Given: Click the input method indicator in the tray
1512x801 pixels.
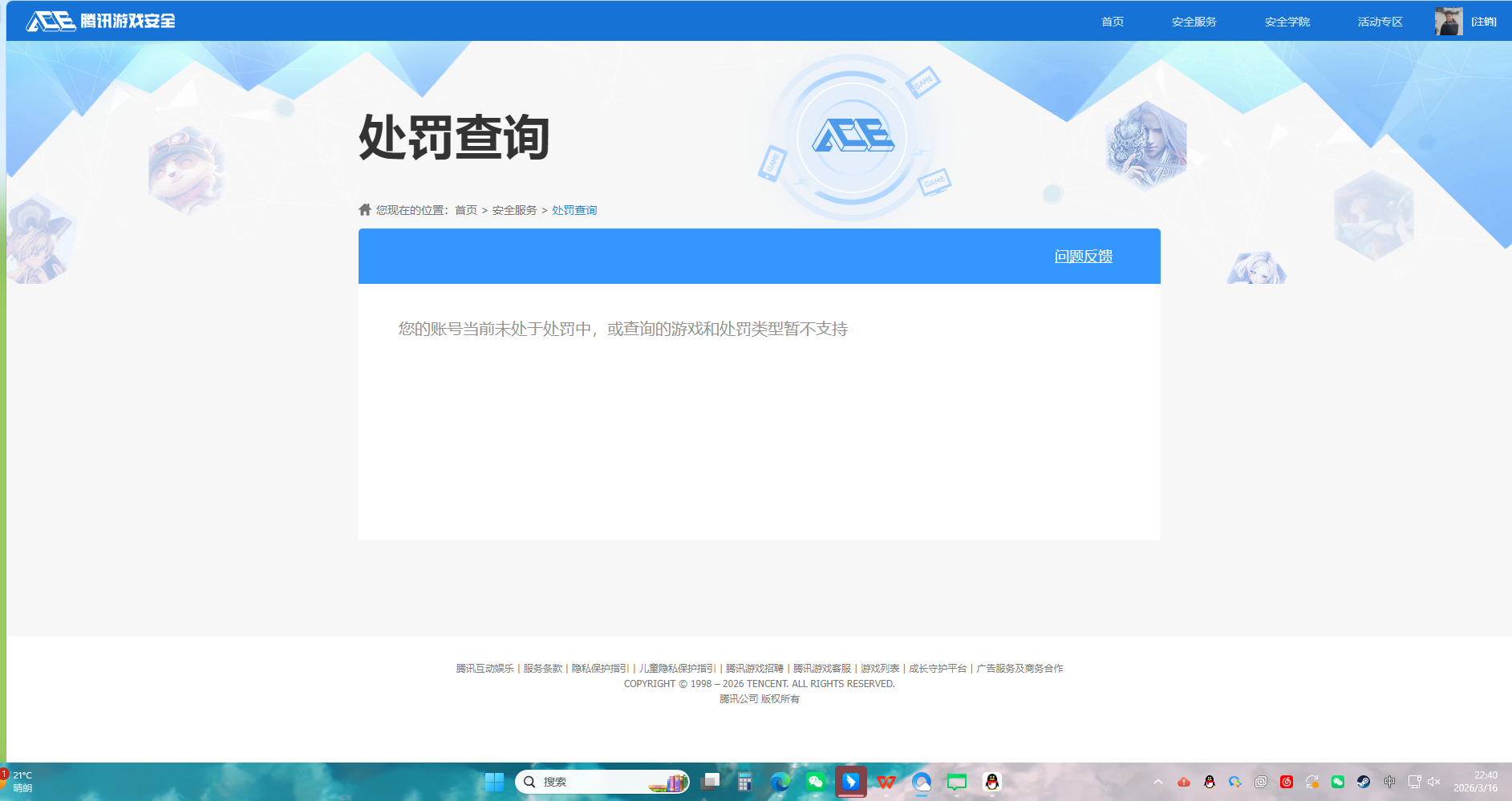Looking at the screenshot, I should click(1390, 782).
